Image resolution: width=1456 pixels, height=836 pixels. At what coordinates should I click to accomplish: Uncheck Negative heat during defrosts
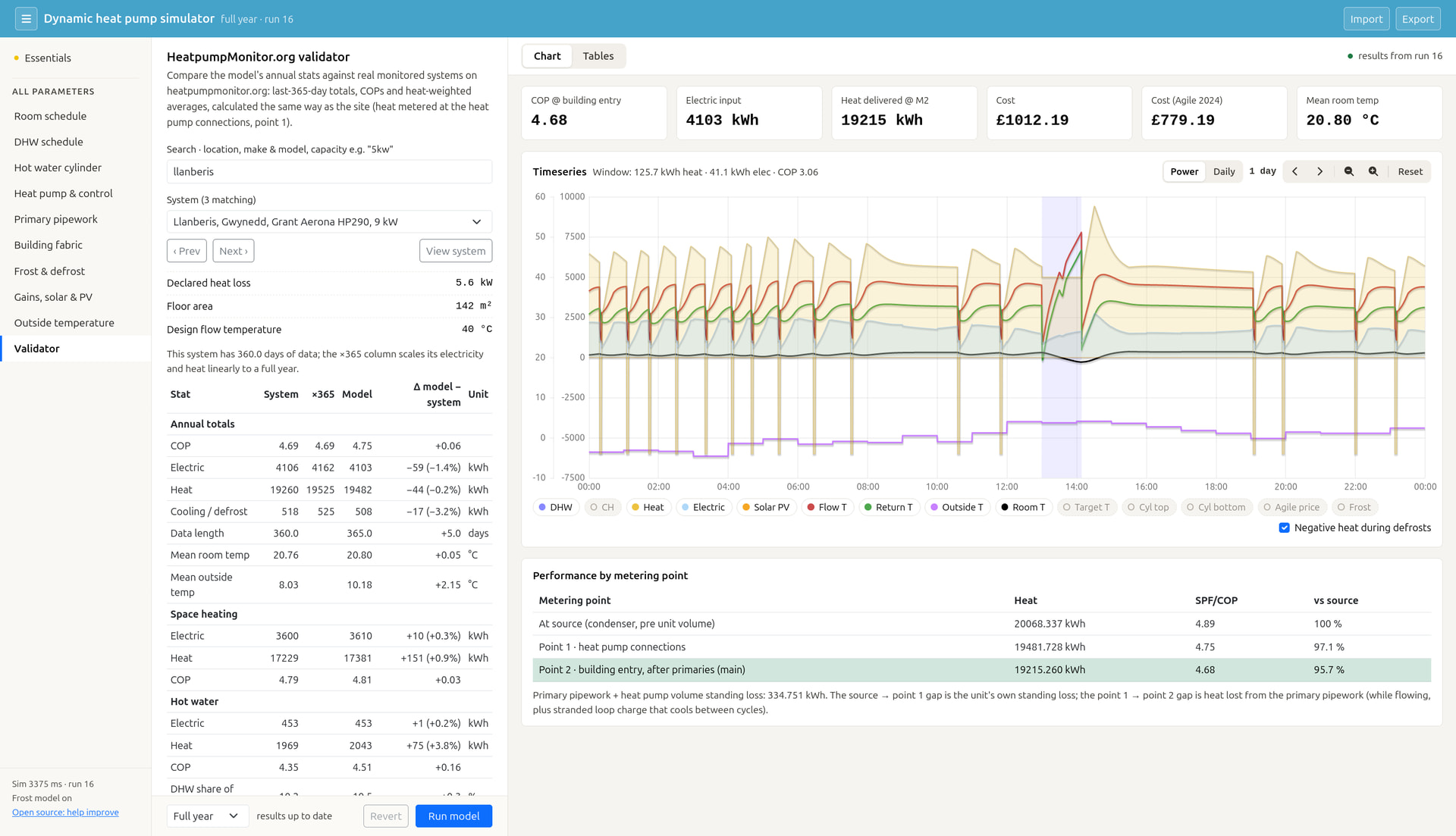click(x=1284, y=528)
